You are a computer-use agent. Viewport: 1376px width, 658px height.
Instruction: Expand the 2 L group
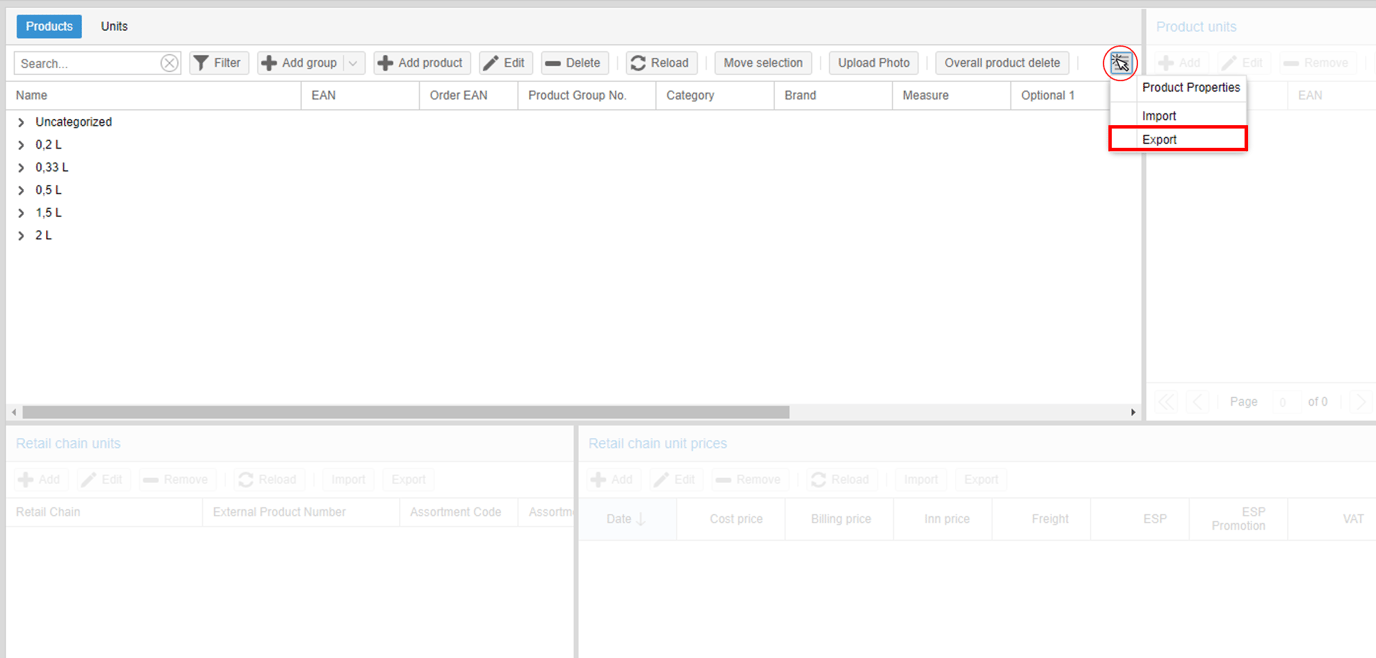click(21, 236)
